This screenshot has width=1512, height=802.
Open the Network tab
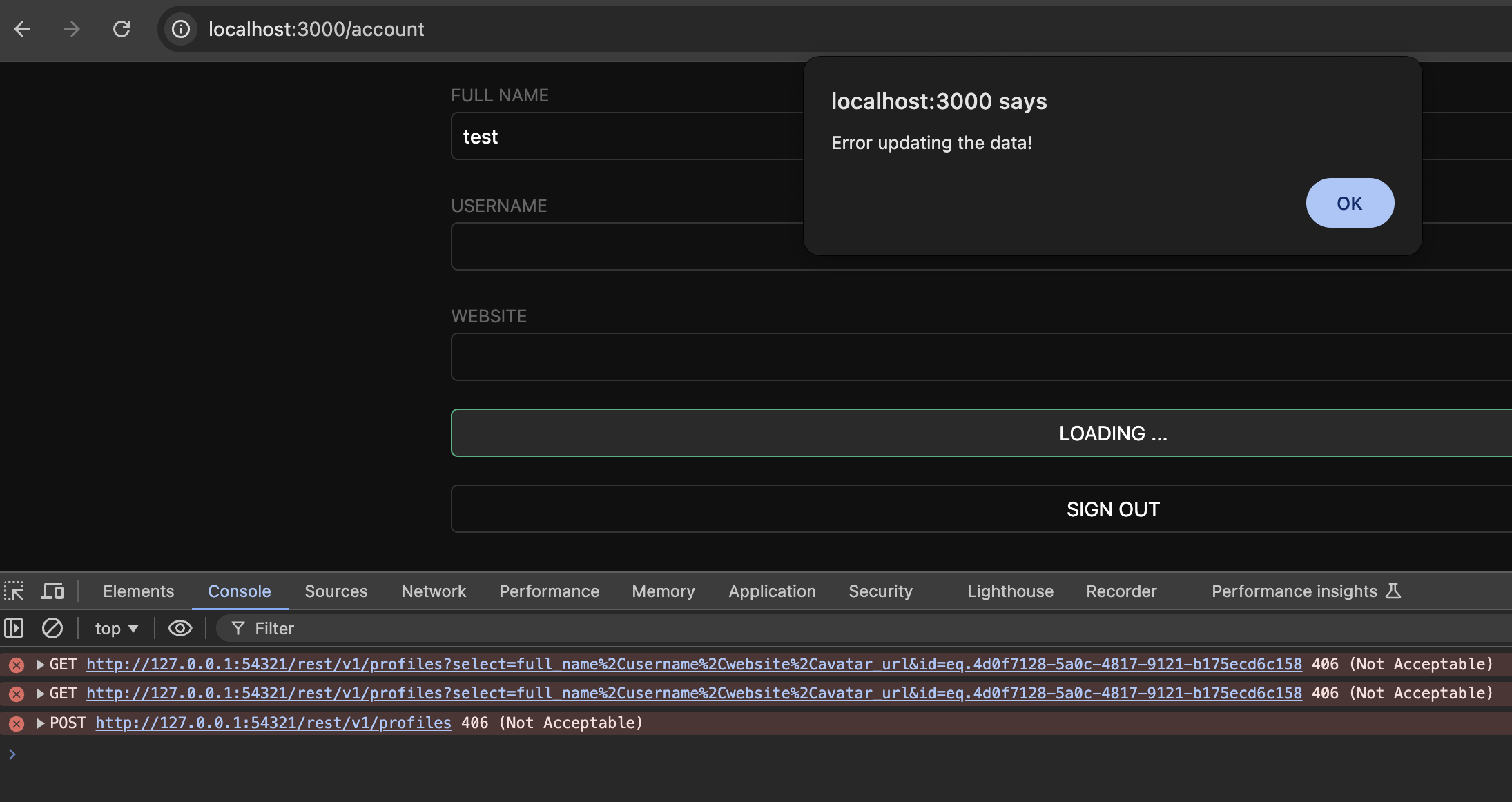[x=434, y=591]
